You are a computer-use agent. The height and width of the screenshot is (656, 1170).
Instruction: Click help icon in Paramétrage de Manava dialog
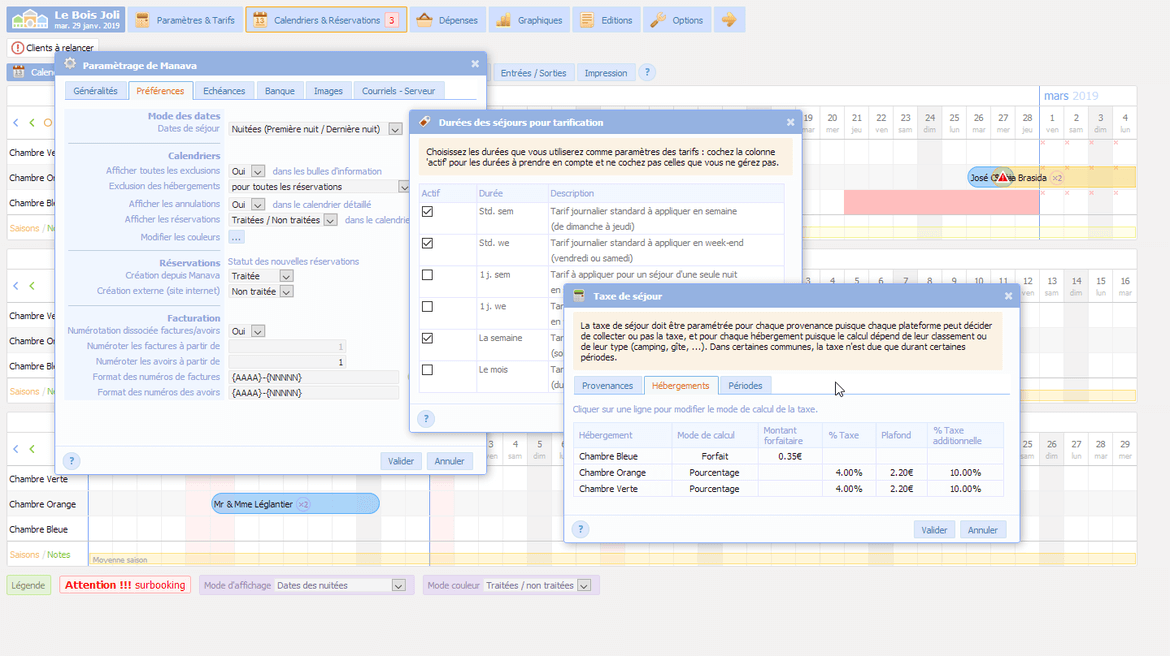[71, 461]
